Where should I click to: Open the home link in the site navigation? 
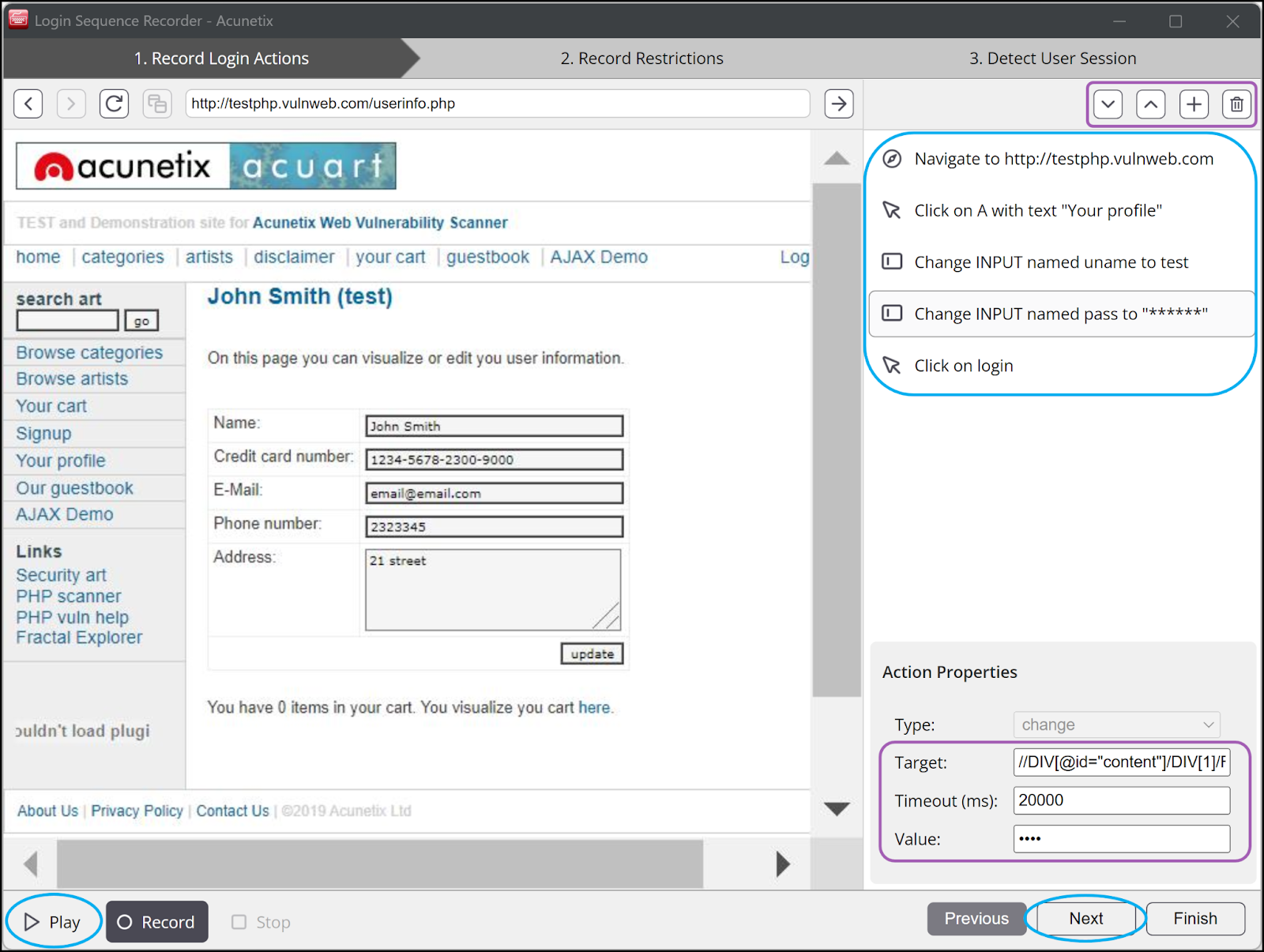pyautogui.click(x=38, y=257)
